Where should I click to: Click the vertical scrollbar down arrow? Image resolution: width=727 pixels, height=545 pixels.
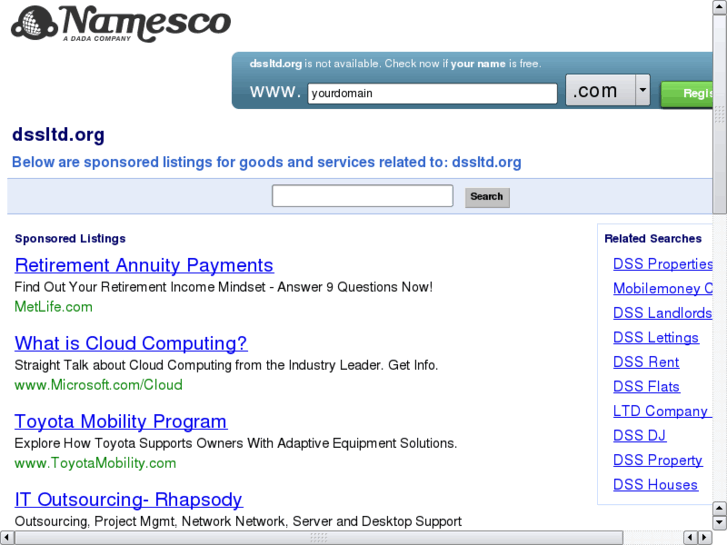720,523
